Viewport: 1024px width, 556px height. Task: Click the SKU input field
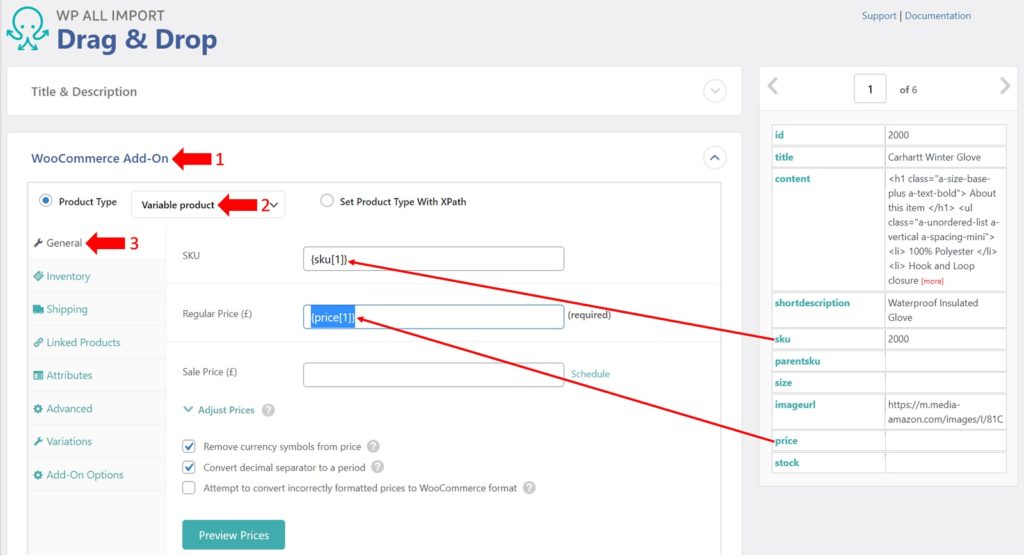click(434, 259)
